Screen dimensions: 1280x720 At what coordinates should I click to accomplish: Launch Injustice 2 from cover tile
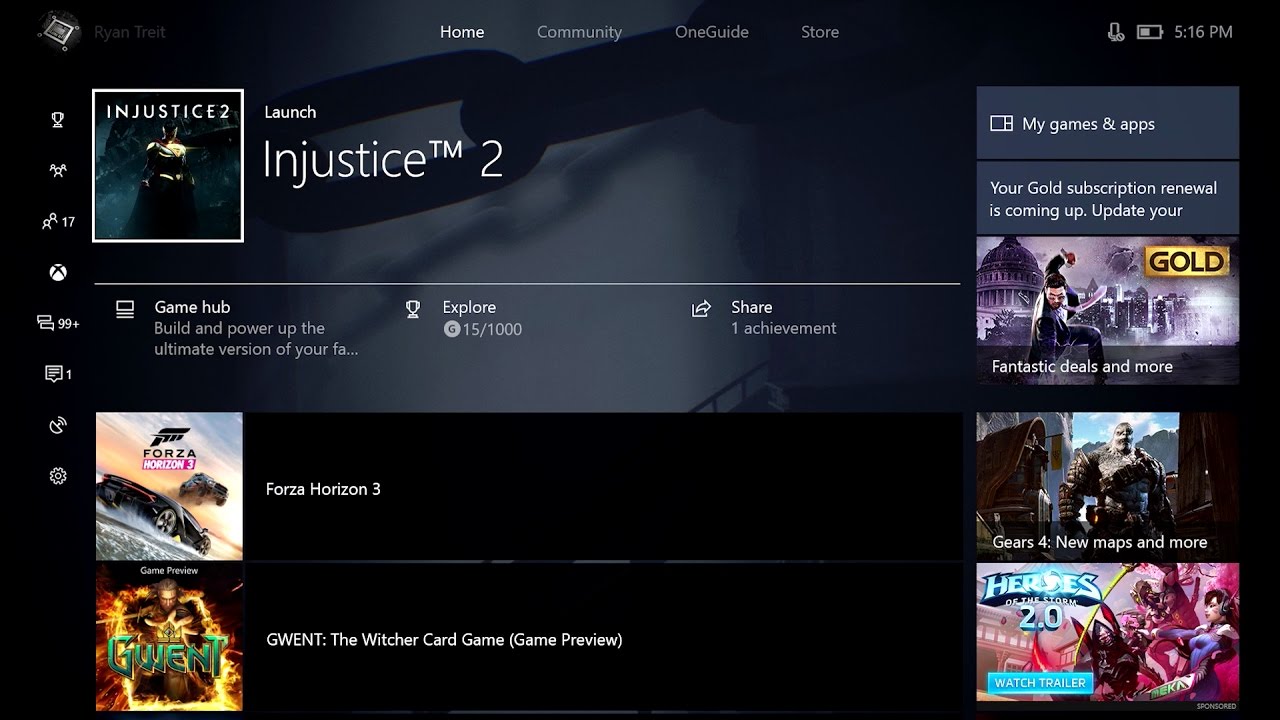tap(168, 166)
